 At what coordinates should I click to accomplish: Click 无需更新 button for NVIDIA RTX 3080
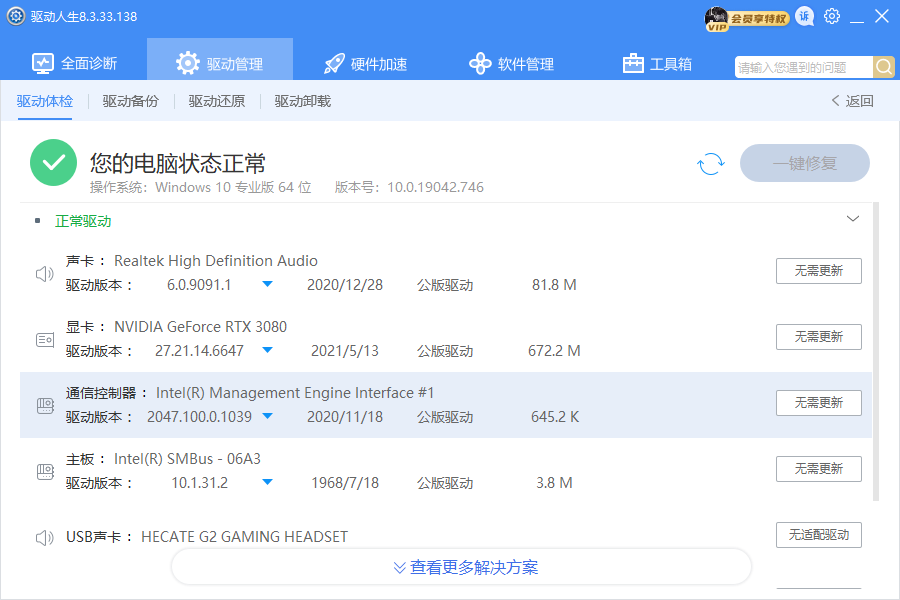[x=818, y=337]
